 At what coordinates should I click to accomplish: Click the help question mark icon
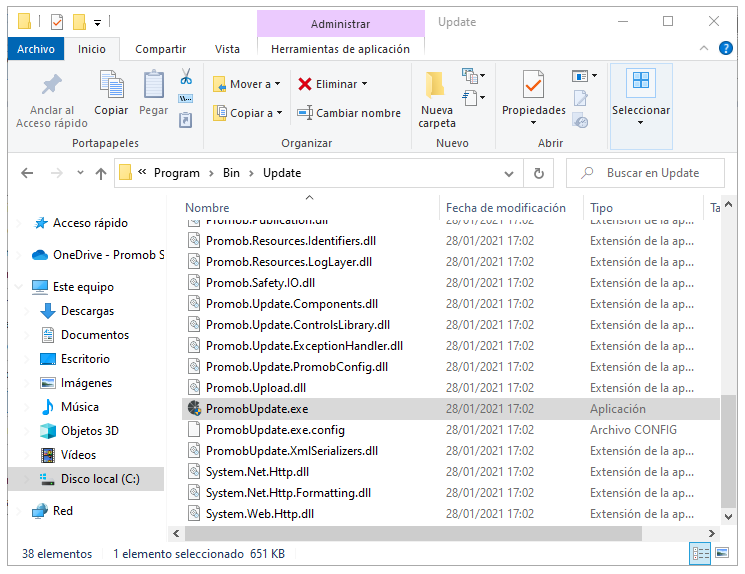click(726, 48)
